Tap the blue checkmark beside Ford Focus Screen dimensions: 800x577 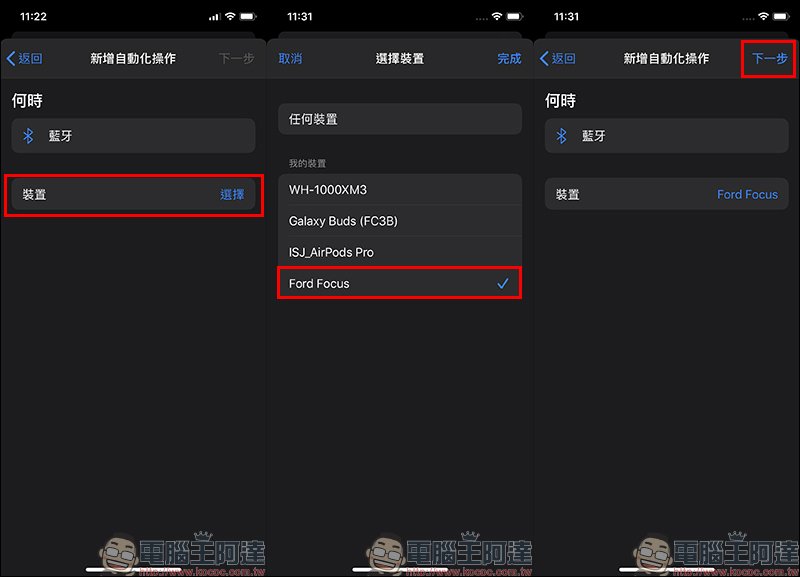click(x=503, y=283)
